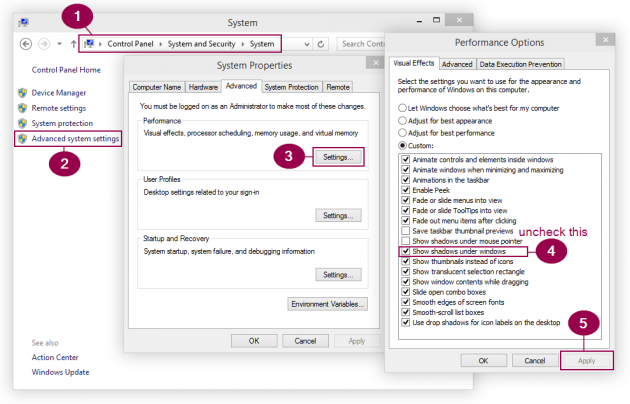Click the Environment Variables button
The image size is (630, 404).
[x=327, y=304]
